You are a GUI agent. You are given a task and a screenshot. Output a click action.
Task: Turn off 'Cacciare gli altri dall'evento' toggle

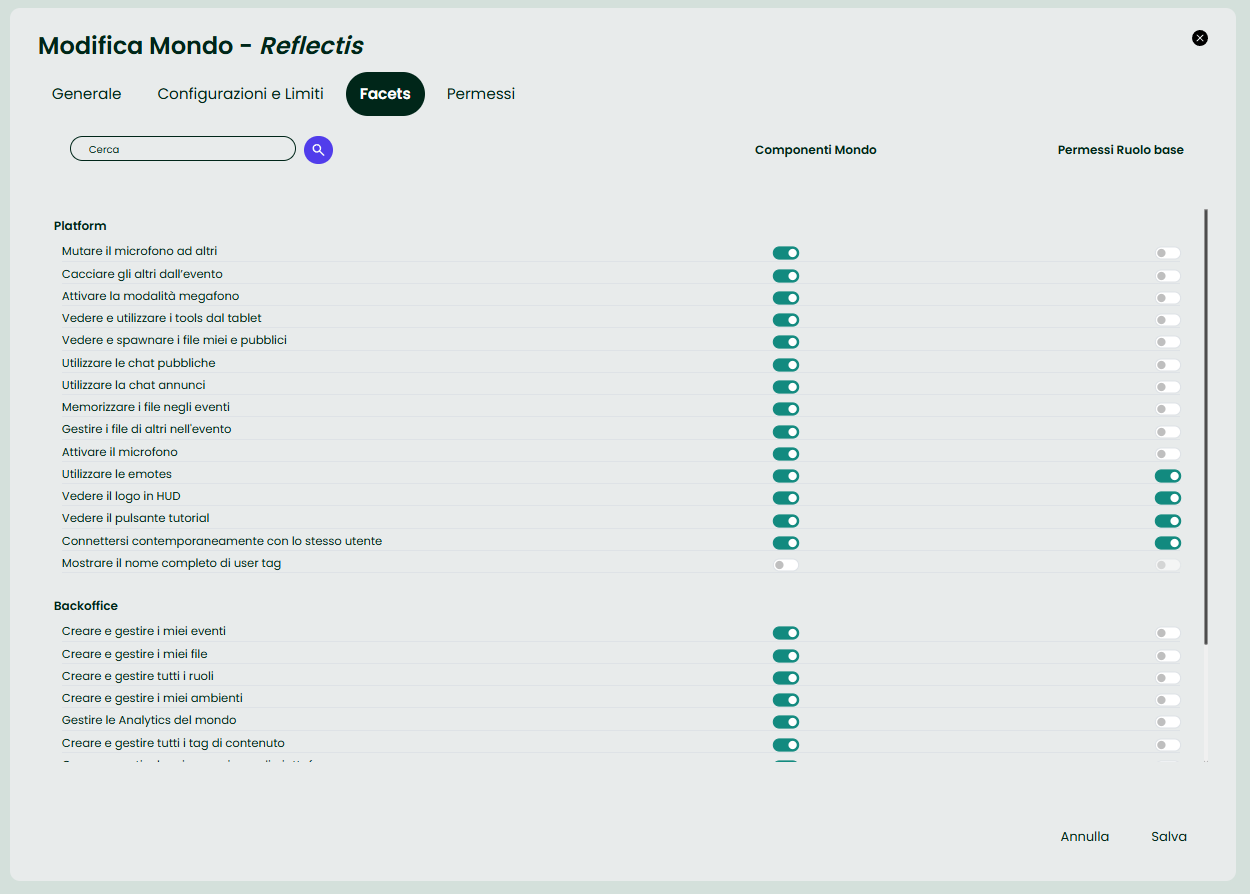pos(786,275)
